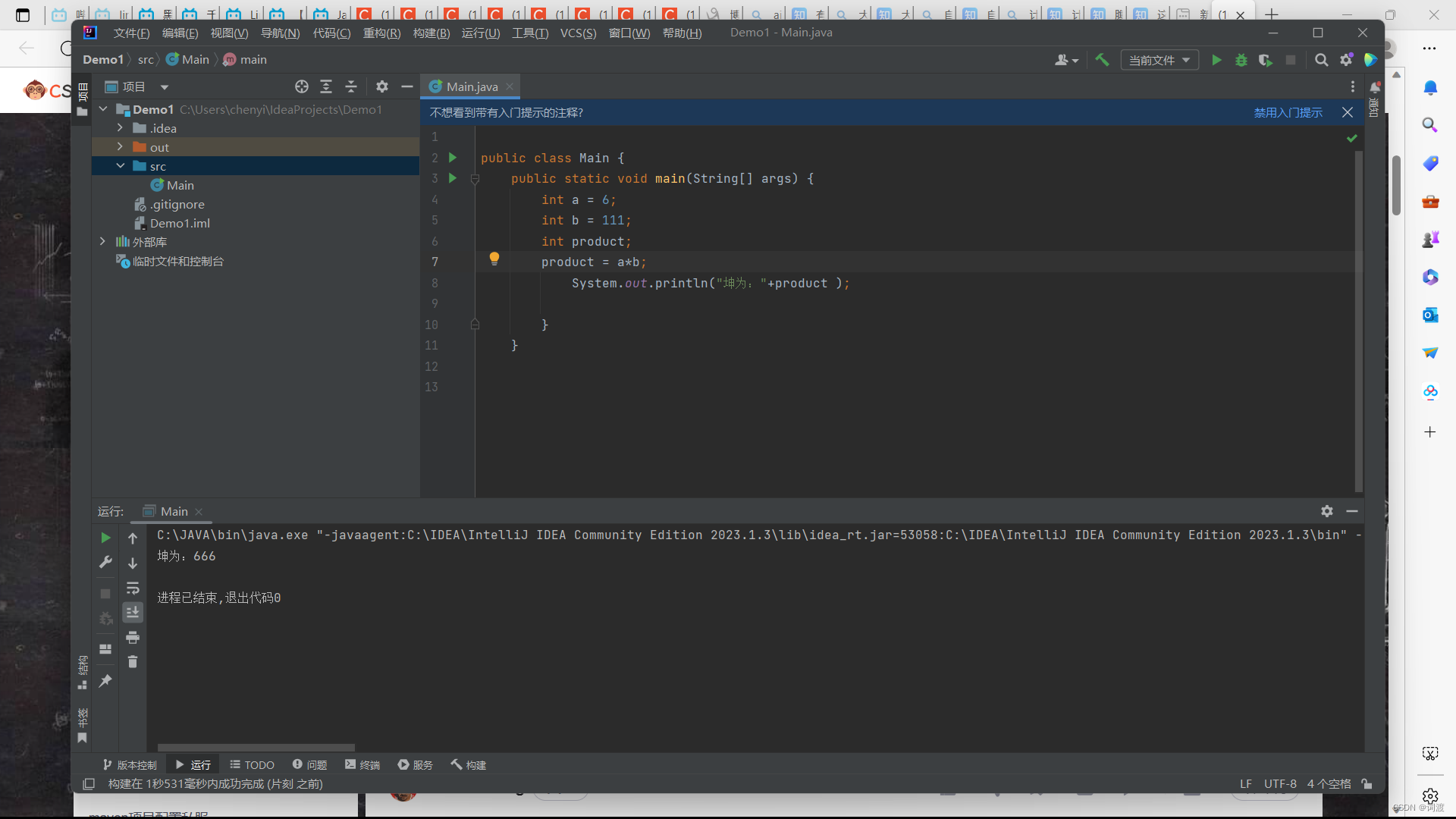This screenshot has width=1456, height=819.
Task: Click the Build project hammer icon
Action: (x=1102, y=60)
